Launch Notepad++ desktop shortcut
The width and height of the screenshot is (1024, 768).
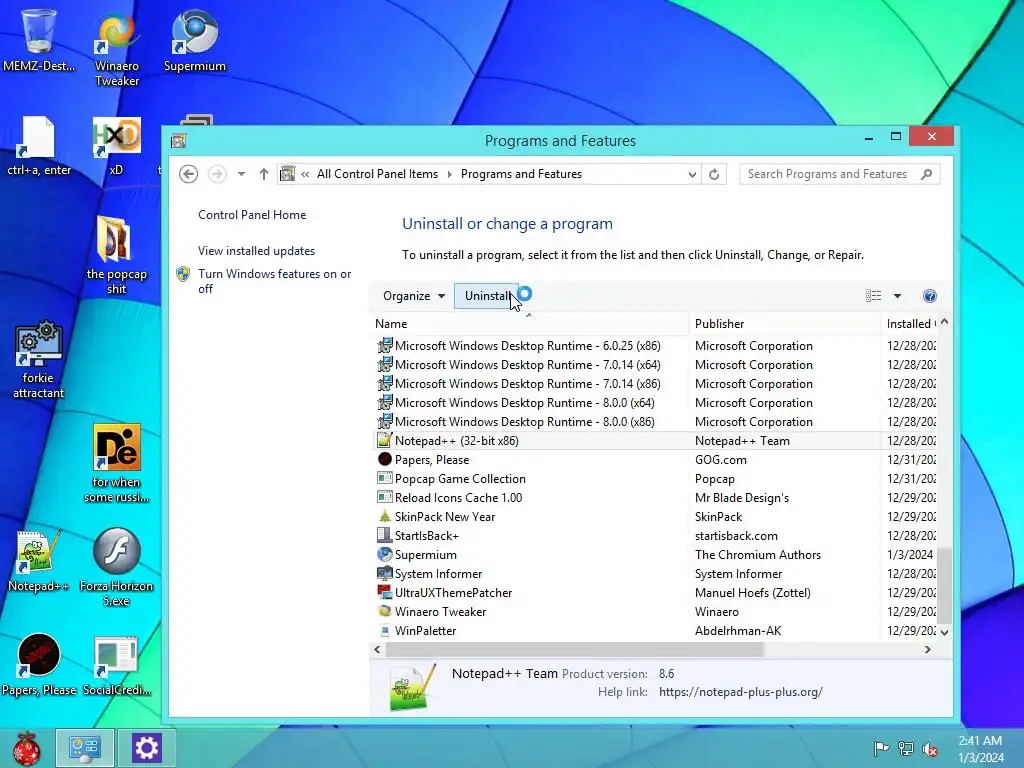(x=39, y=560)
